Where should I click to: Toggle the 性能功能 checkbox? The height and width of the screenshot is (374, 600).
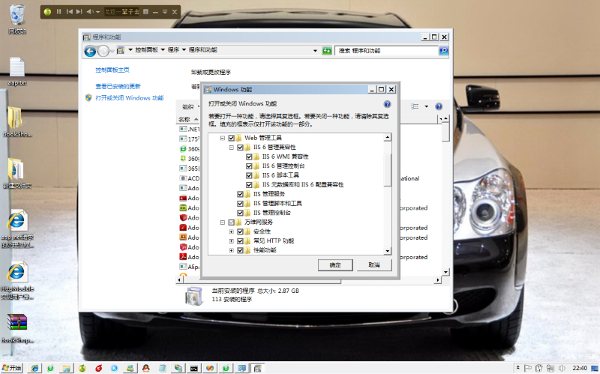[240, 250]
